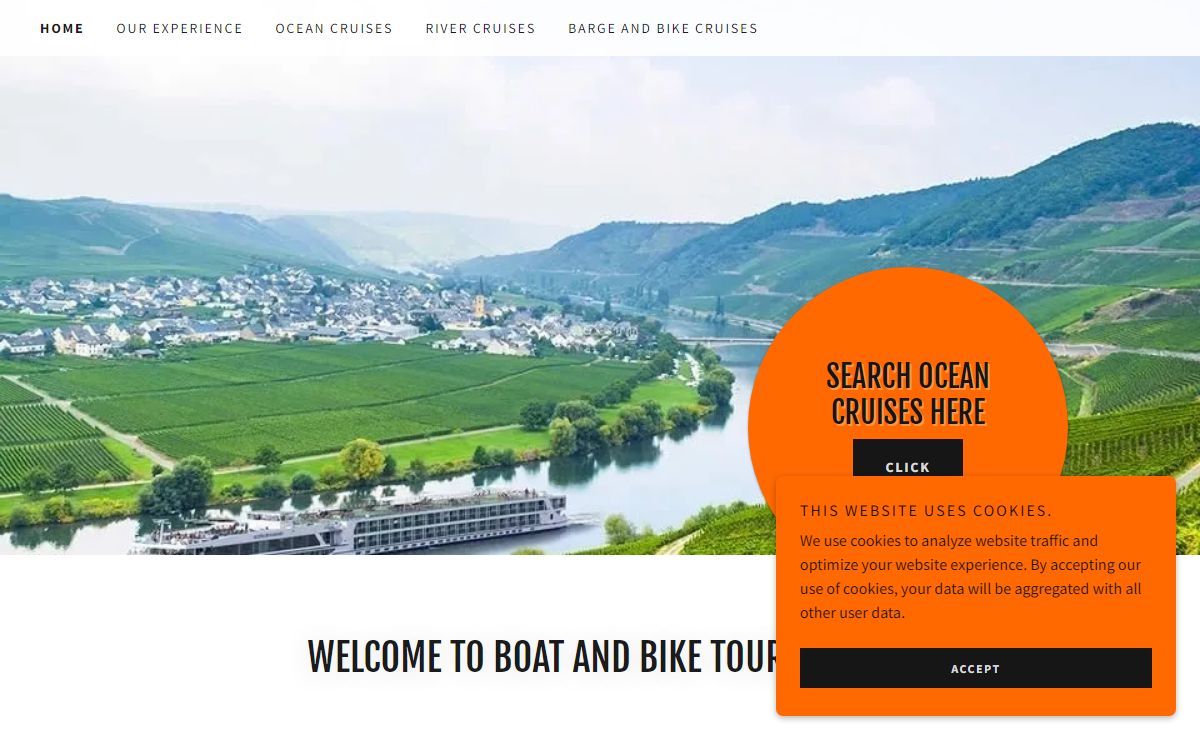Open the Ocean Cruises menu item
The height and width of the screenshot is (740, 1200).
tap(334, 28)
